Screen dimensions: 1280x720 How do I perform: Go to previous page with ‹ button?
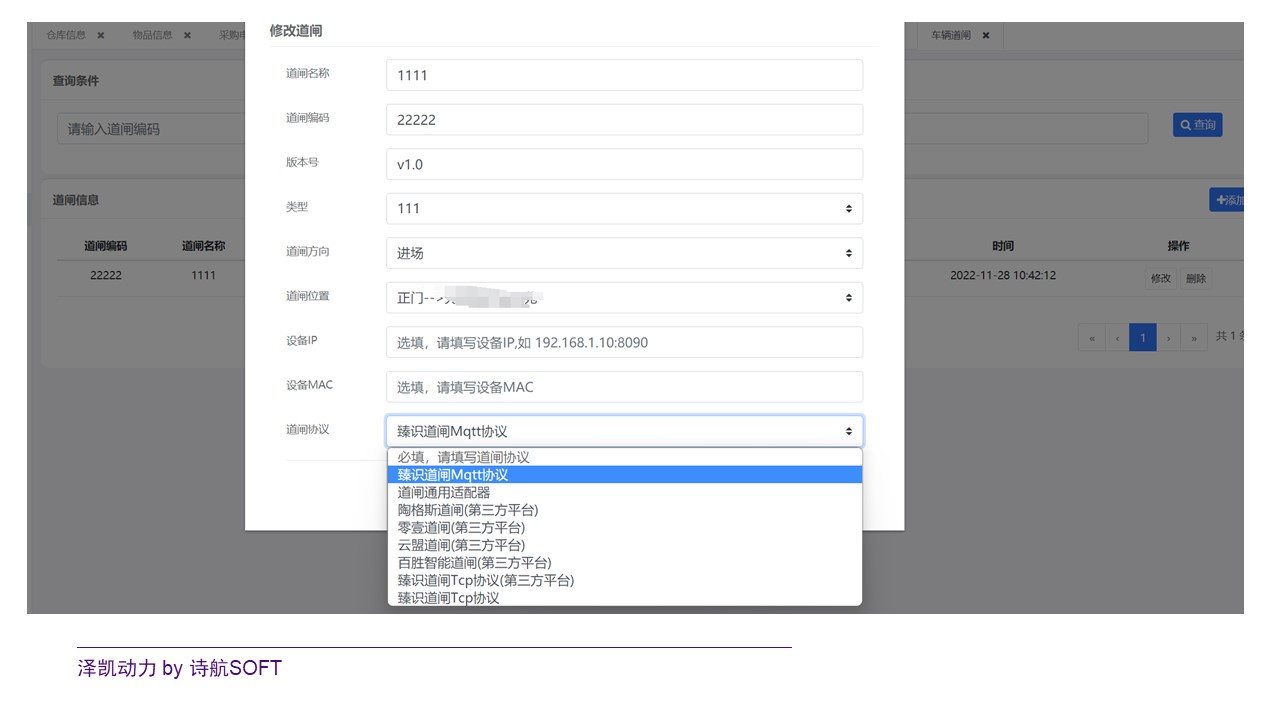point(1116,337)
